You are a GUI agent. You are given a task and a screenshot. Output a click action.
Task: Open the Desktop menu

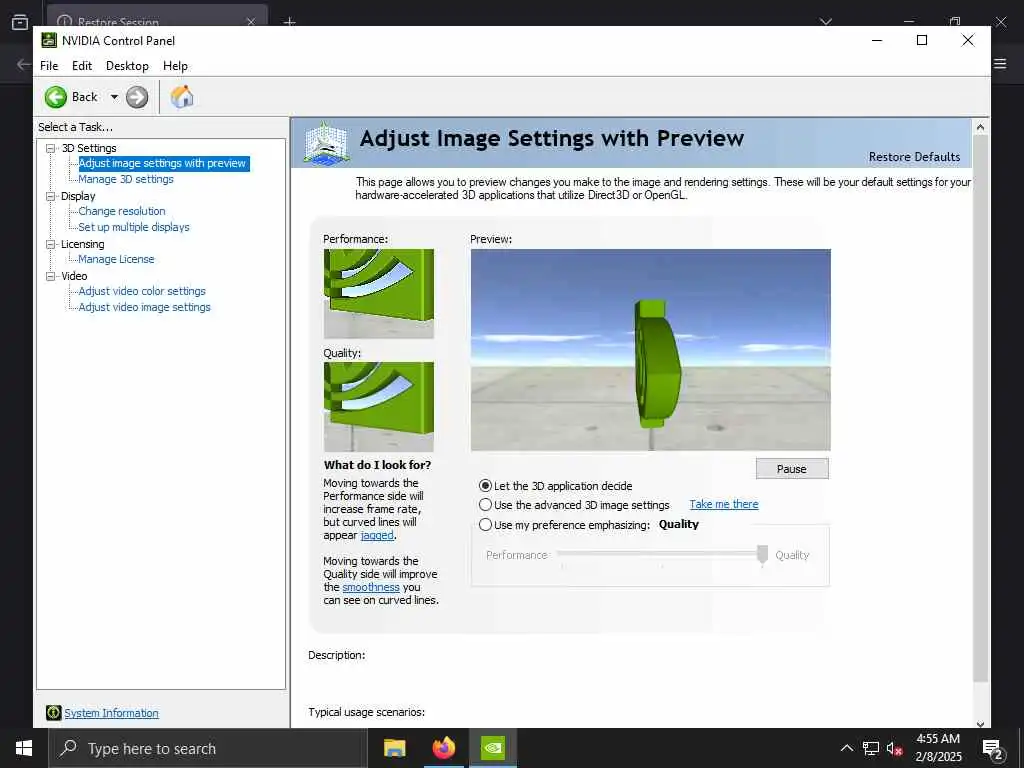127,66
